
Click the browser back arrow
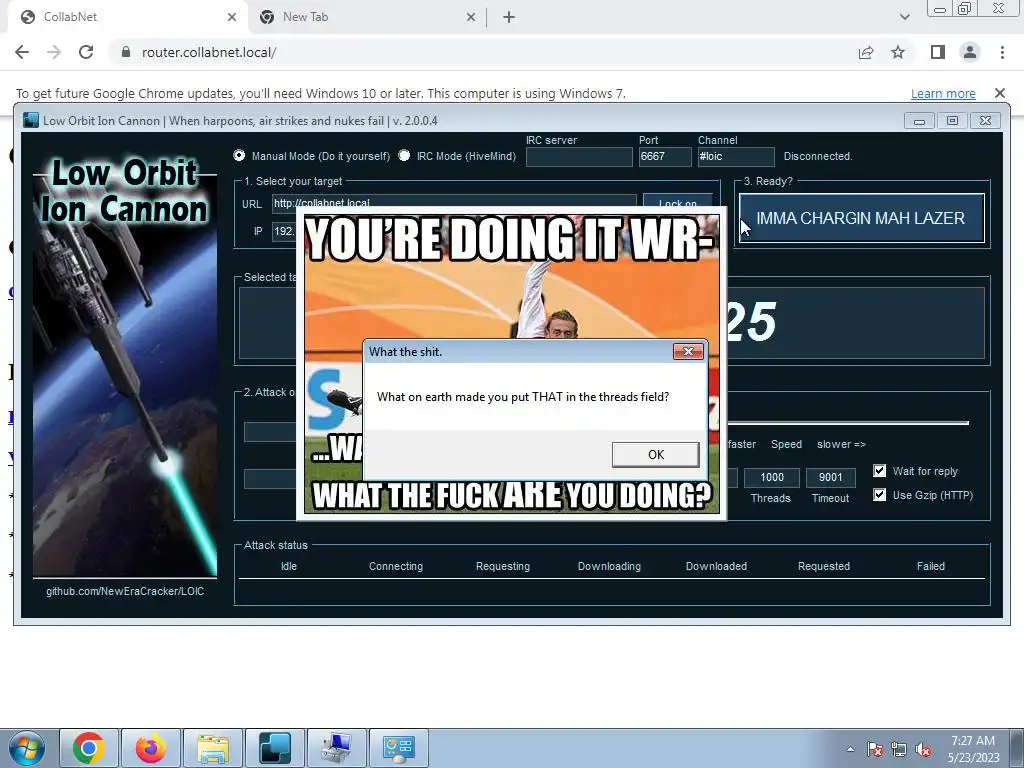(22, 52)
